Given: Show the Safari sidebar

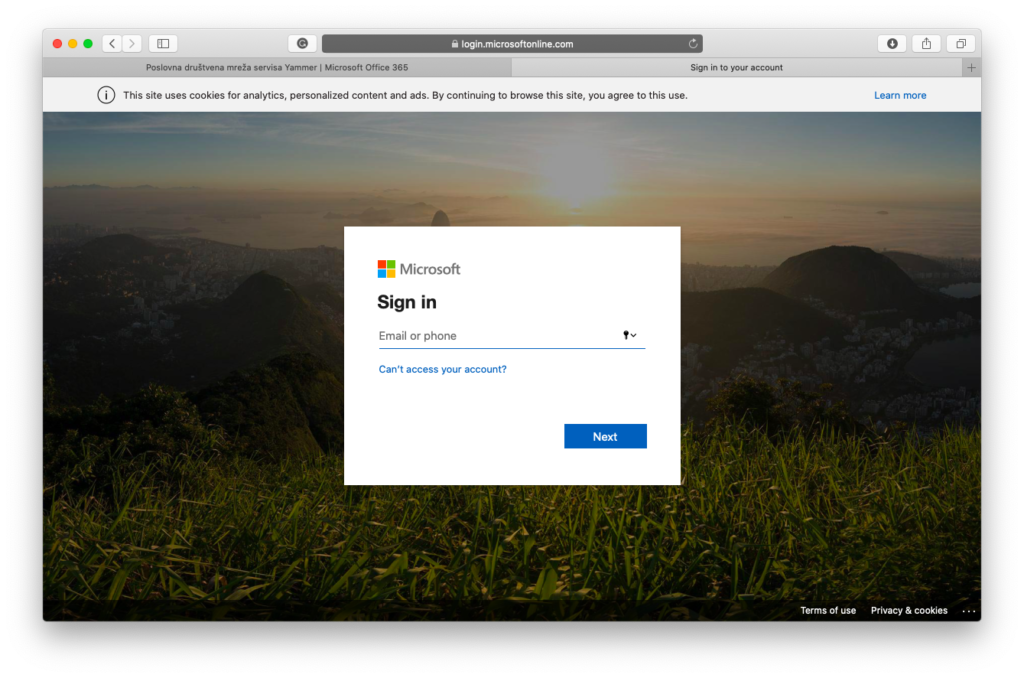Looking at the screenshot, I should coord(163,44).
